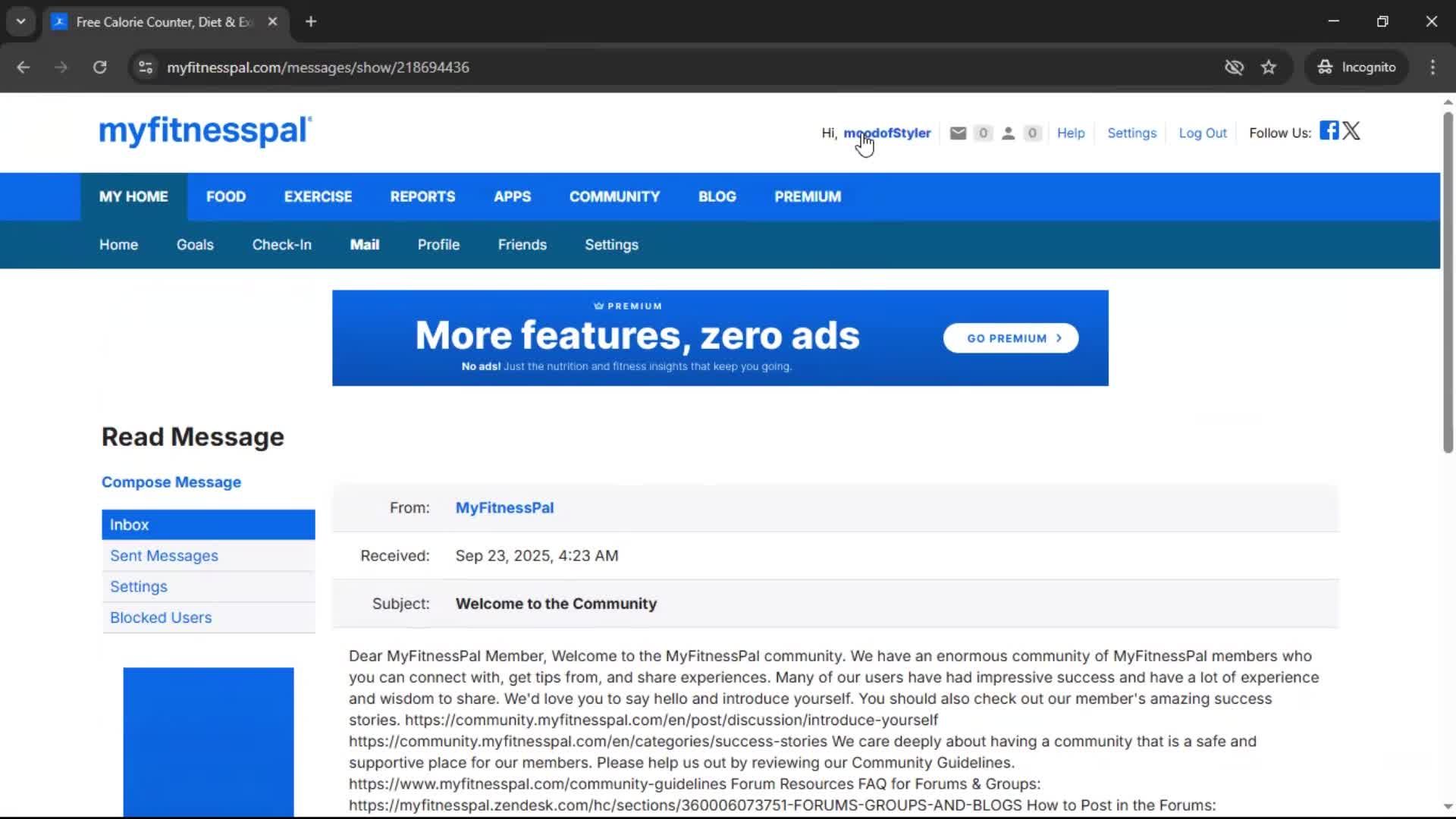The width and height of the screenshot is (1456, 819).
Task: Click the browser forward arrow
Action: [x=61, y=67]
